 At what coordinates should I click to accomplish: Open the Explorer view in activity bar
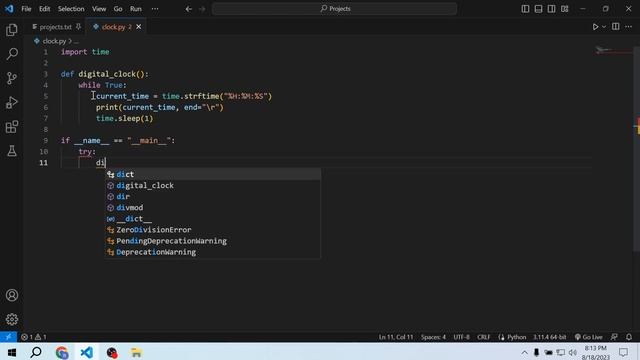[x=12, y=30]
